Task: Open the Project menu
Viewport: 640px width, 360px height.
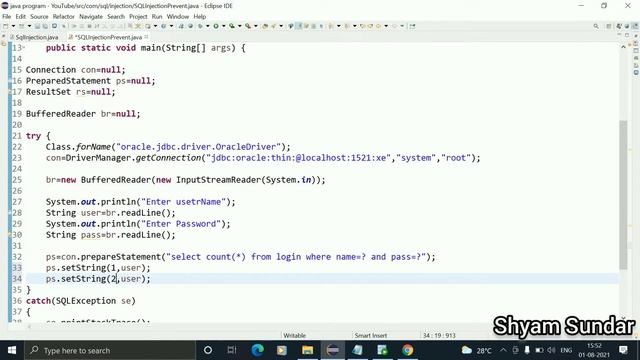Action: coord(138,17)
